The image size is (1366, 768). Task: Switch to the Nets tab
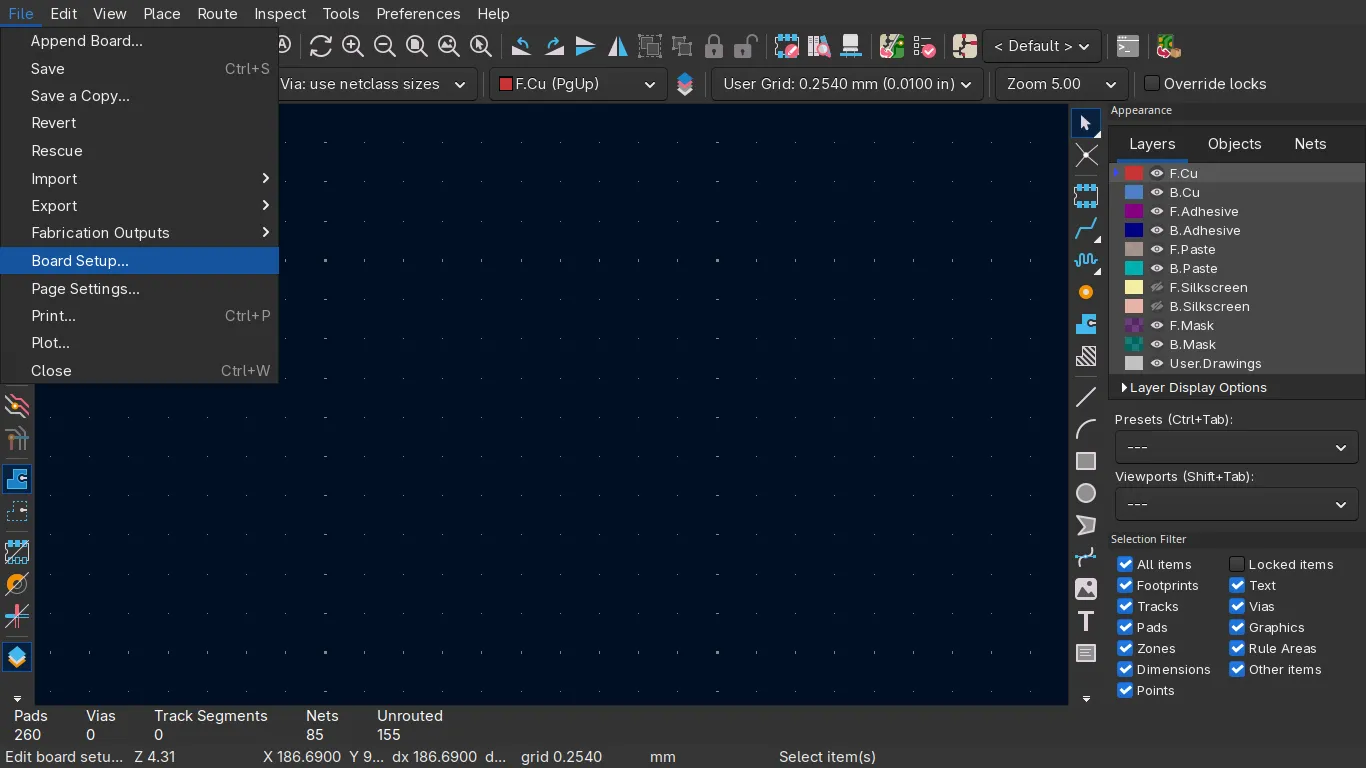[1310, 144]
